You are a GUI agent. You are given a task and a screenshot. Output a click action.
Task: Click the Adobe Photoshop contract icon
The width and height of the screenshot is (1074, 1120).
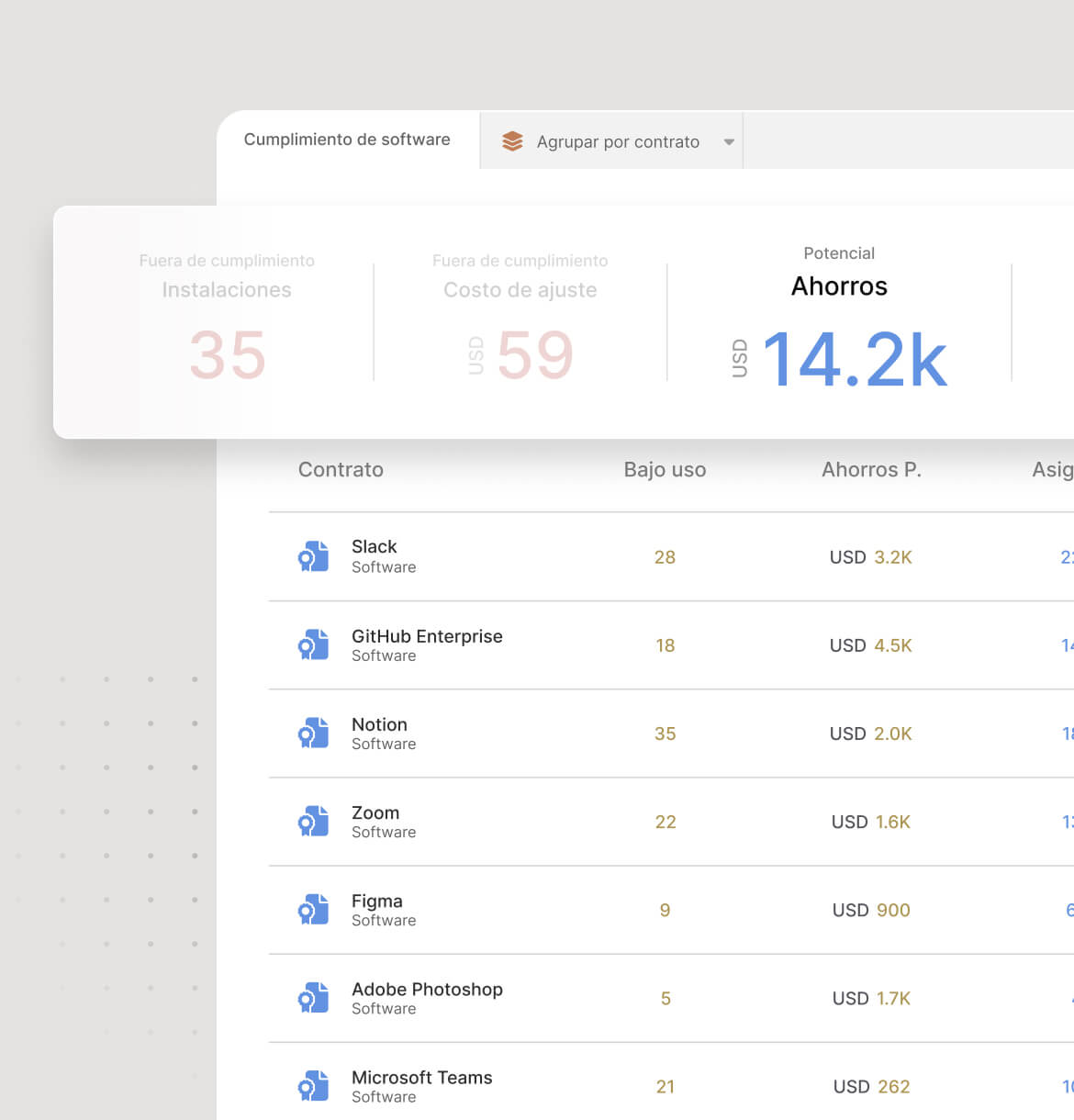[314, 997]
